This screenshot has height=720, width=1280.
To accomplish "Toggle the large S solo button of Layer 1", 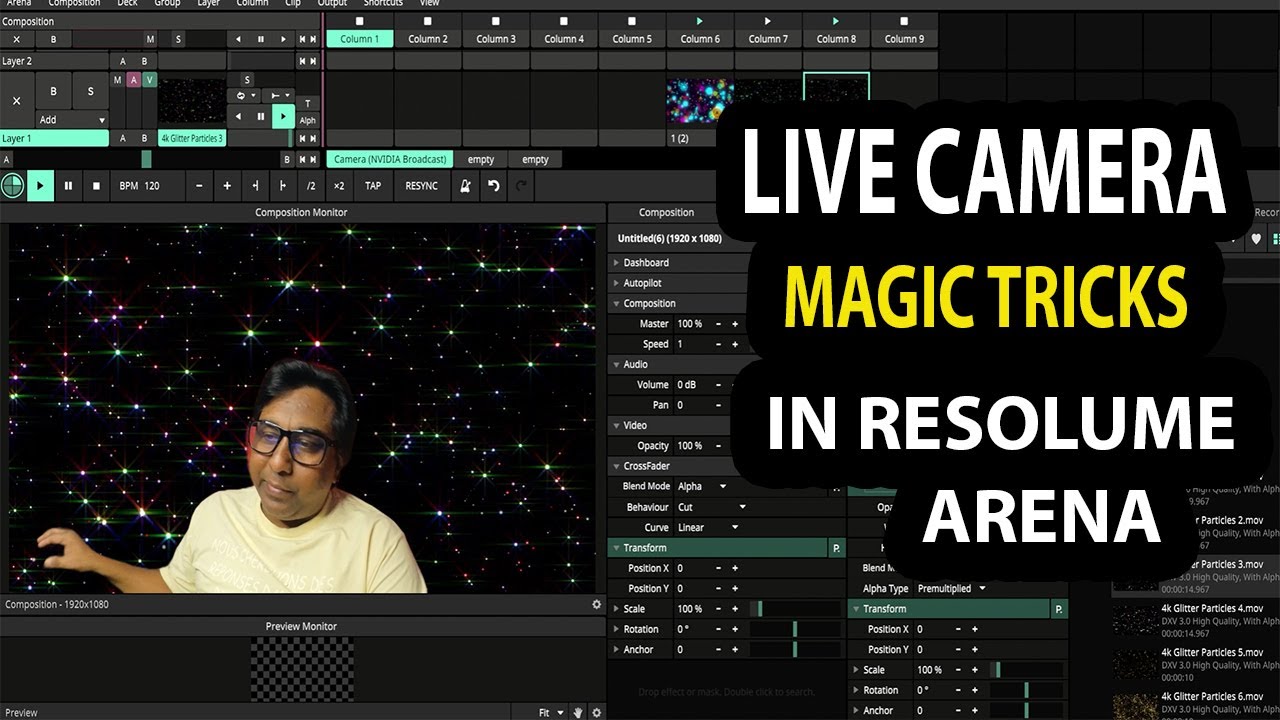I will pos(90,91).
